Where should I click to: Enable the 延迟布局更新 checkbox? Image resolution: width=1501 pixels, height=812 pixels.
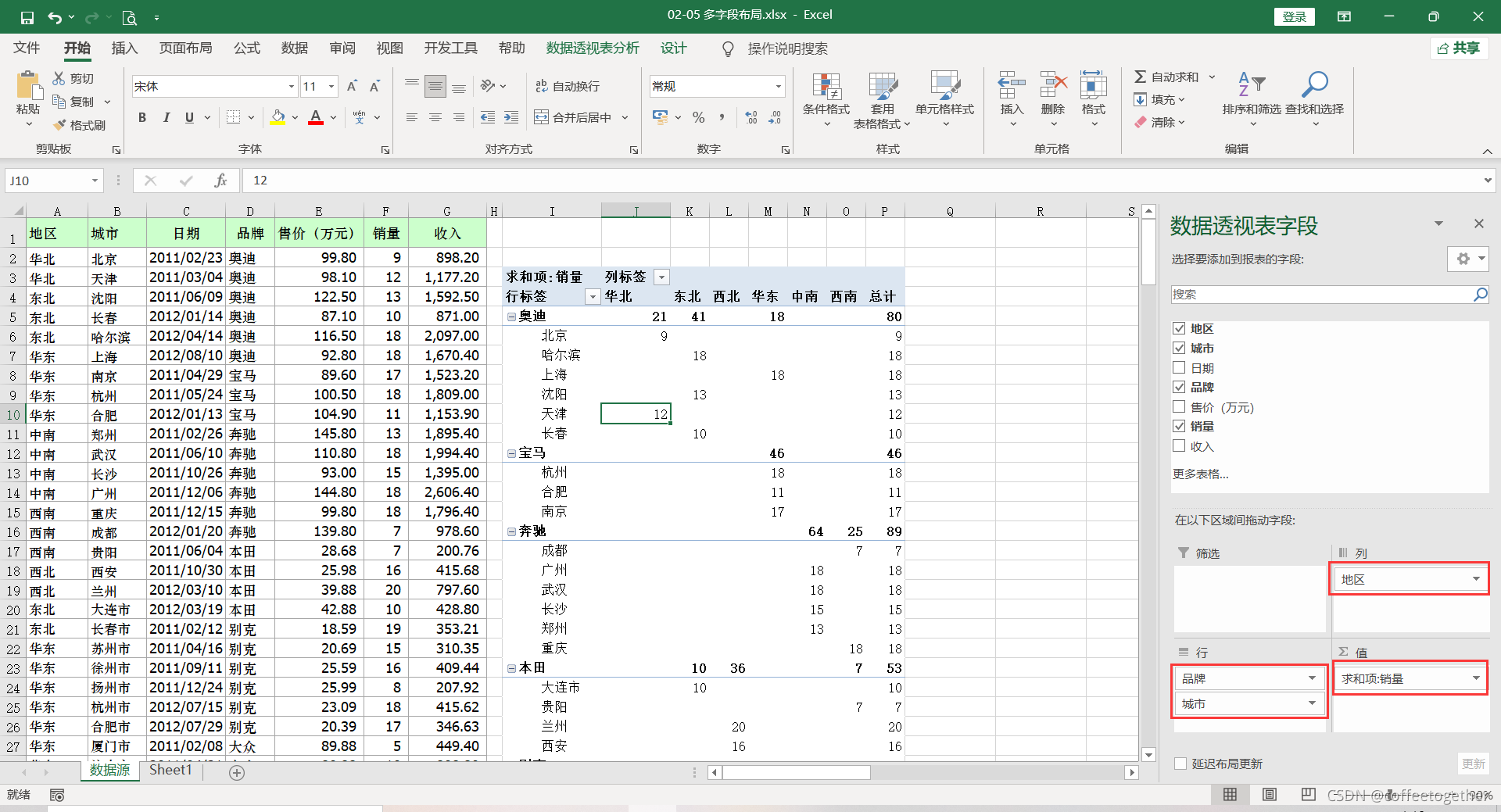[1180, 764]
